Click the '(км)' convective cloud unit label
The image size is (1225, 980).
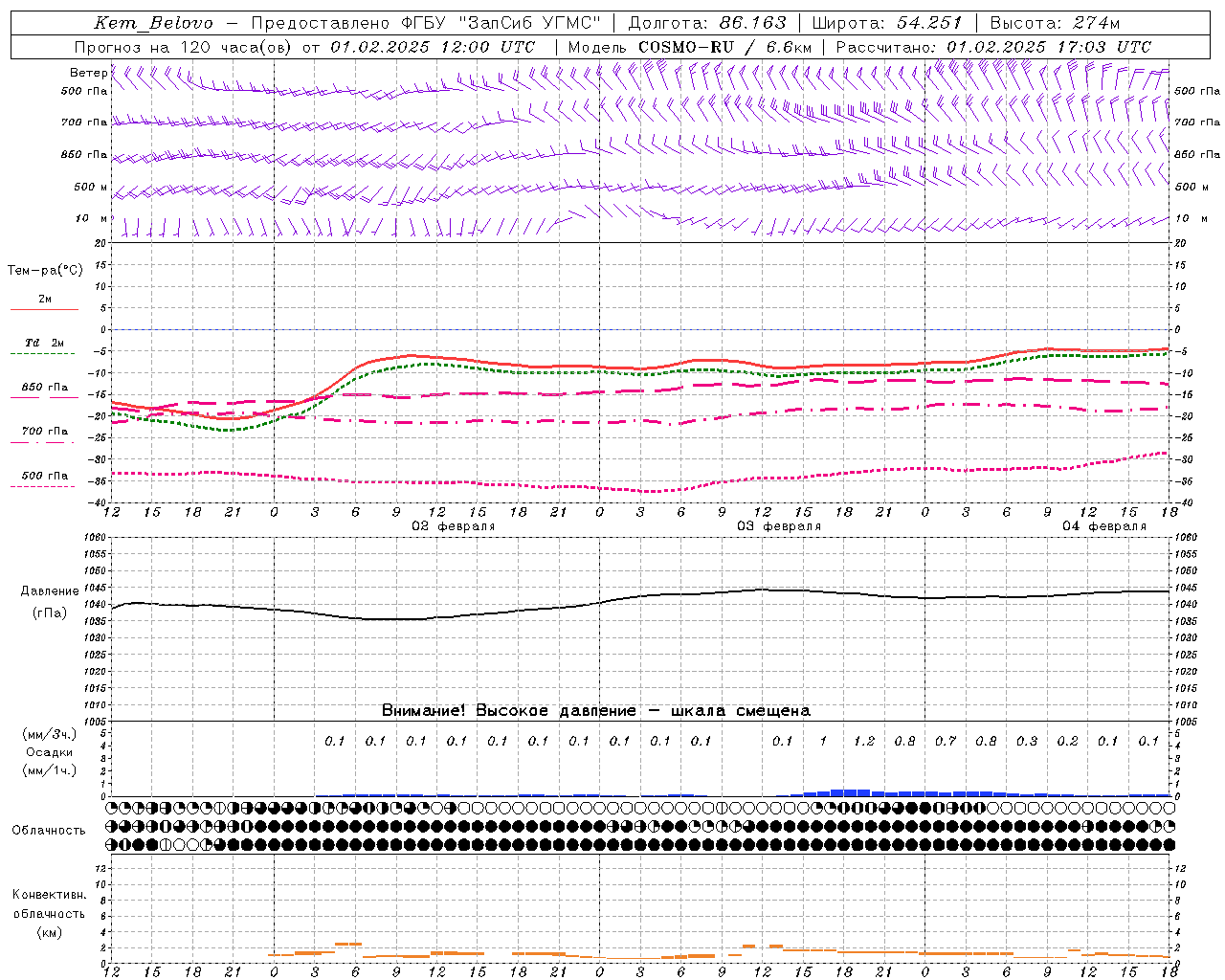tap(49, 932)
